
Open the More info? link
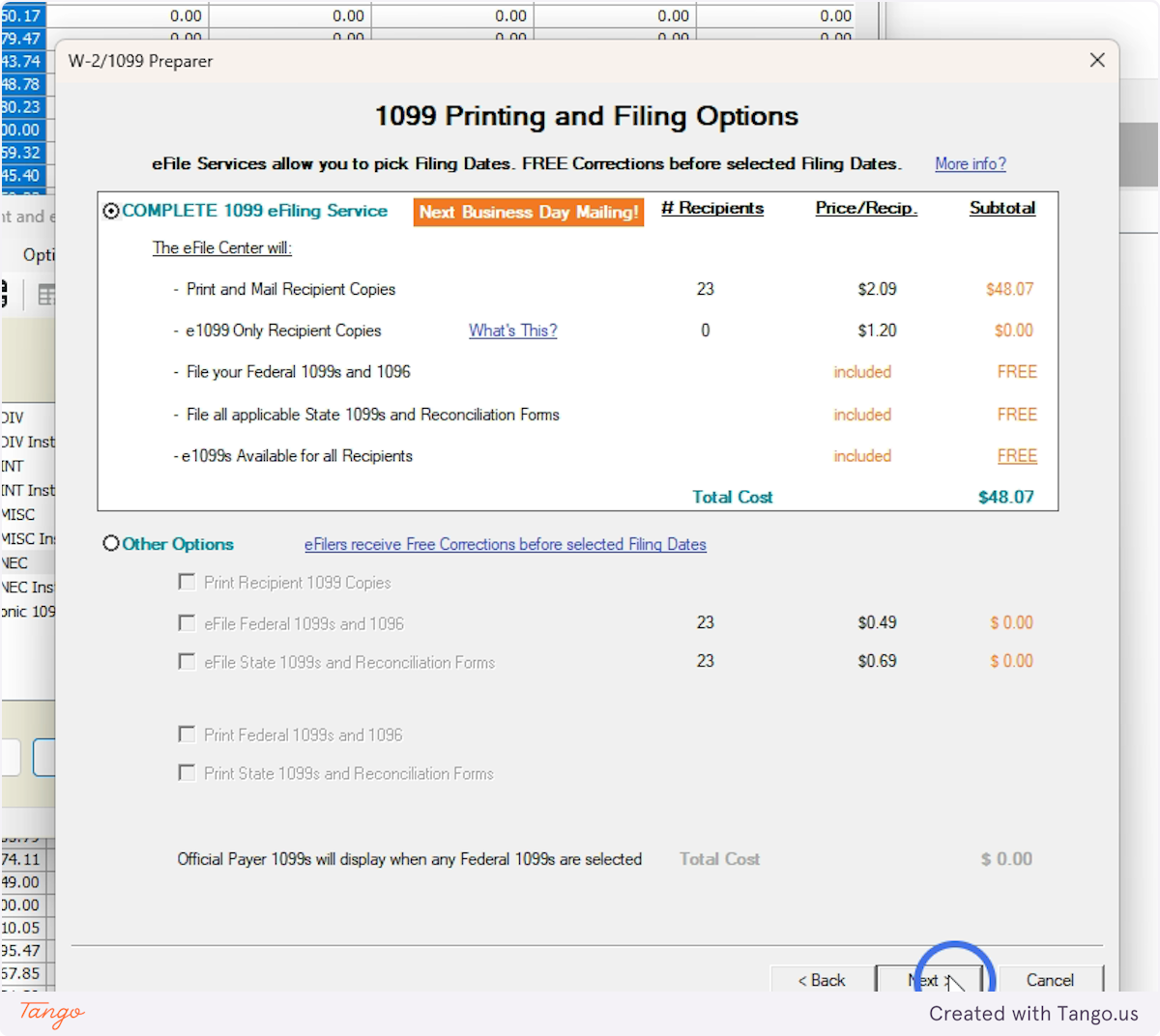pos(970,163)
